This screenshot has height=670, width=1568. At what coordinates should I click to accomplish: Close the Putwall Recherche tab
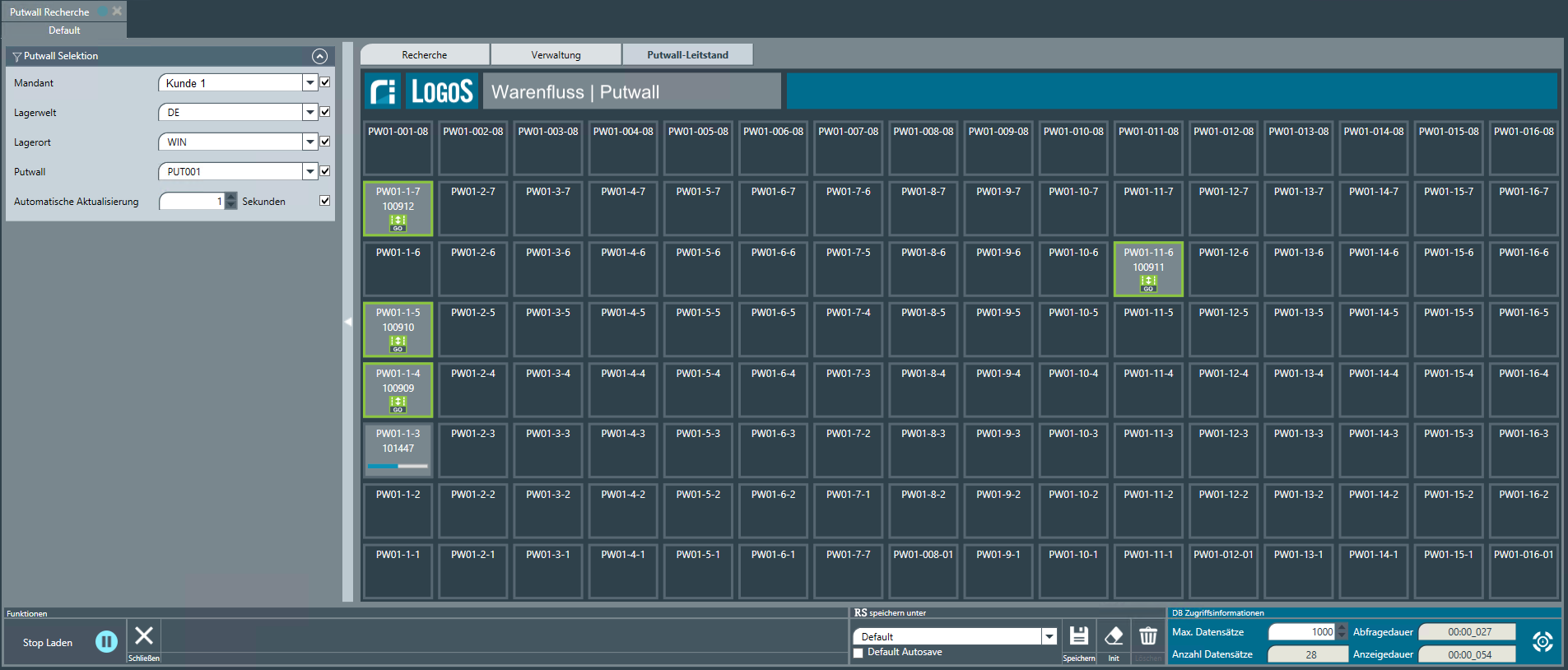[x=117, y=11]
